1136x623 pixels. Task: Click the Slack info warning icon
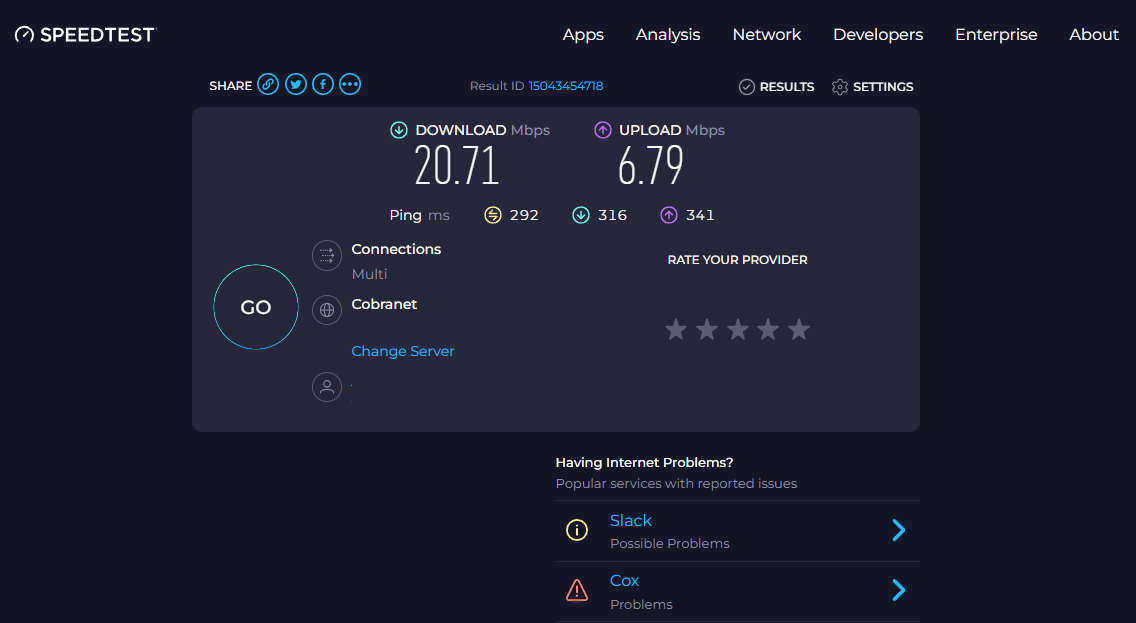pyautogui.click(x=577, y=531)
